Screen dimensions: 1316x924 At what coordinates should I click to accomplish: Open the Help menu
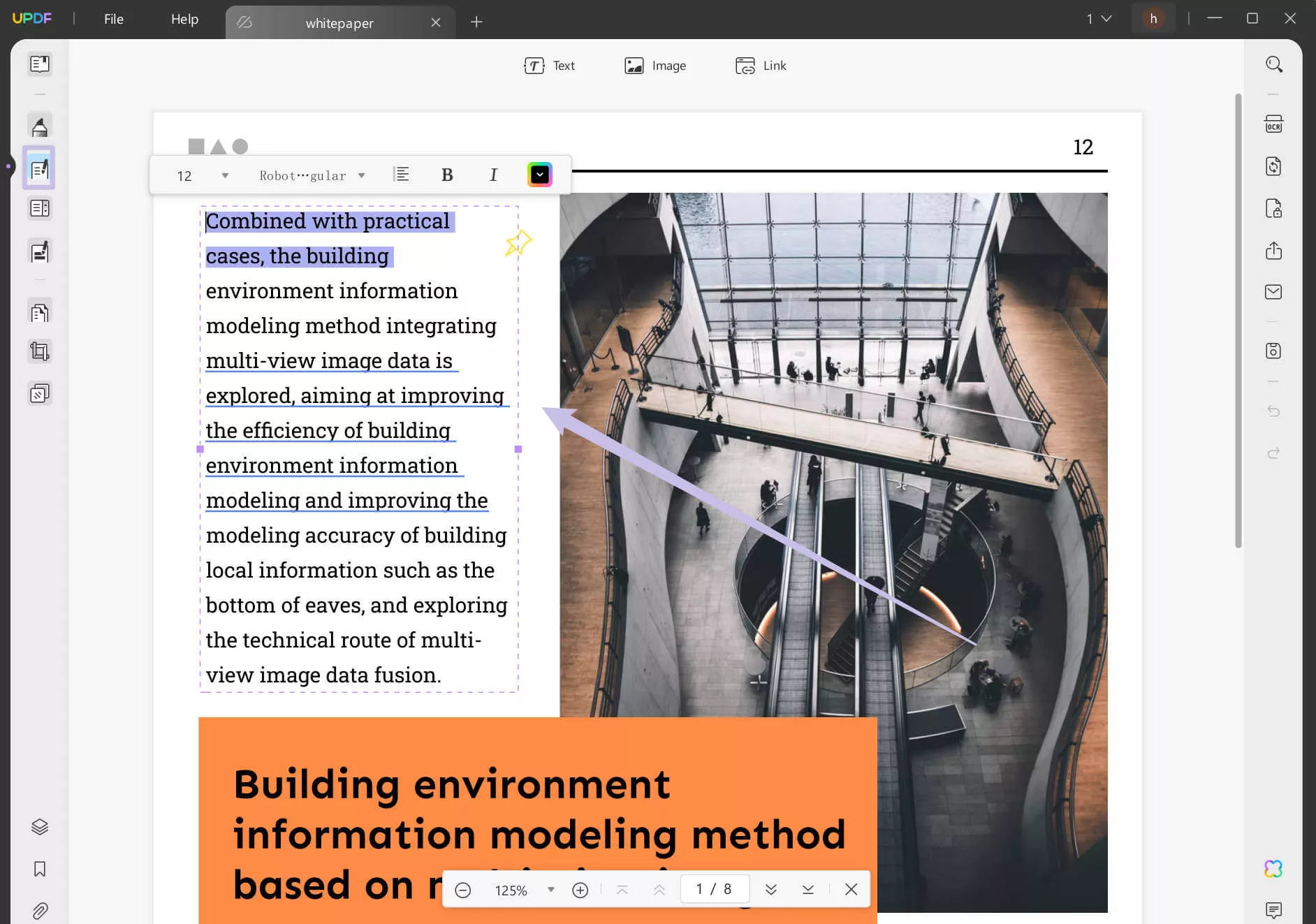tap(184, 19)
